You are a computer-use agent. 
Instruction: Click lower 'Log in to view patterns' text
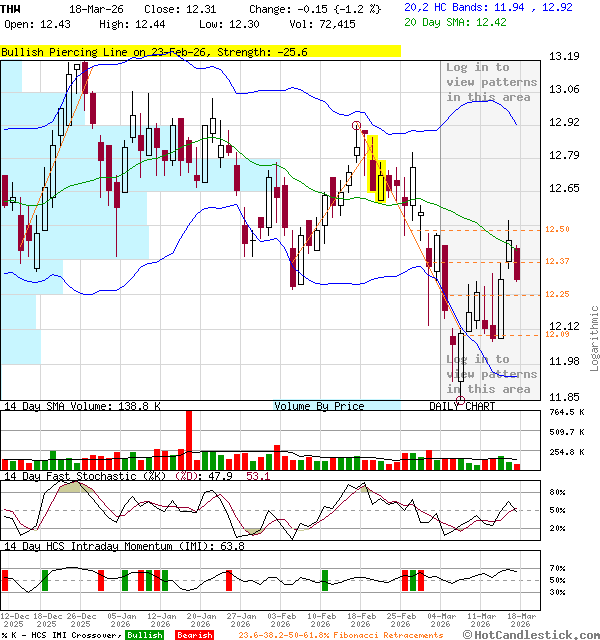pos(489,374)
